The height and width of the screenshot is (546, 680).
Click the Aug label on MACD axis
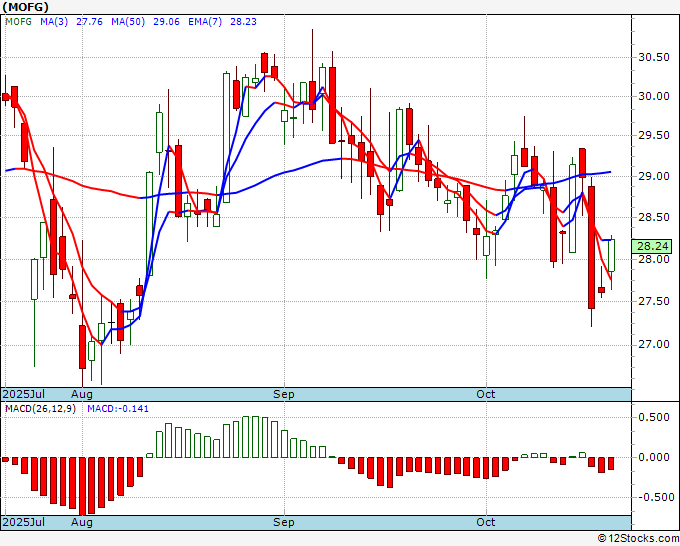[82, 522]
